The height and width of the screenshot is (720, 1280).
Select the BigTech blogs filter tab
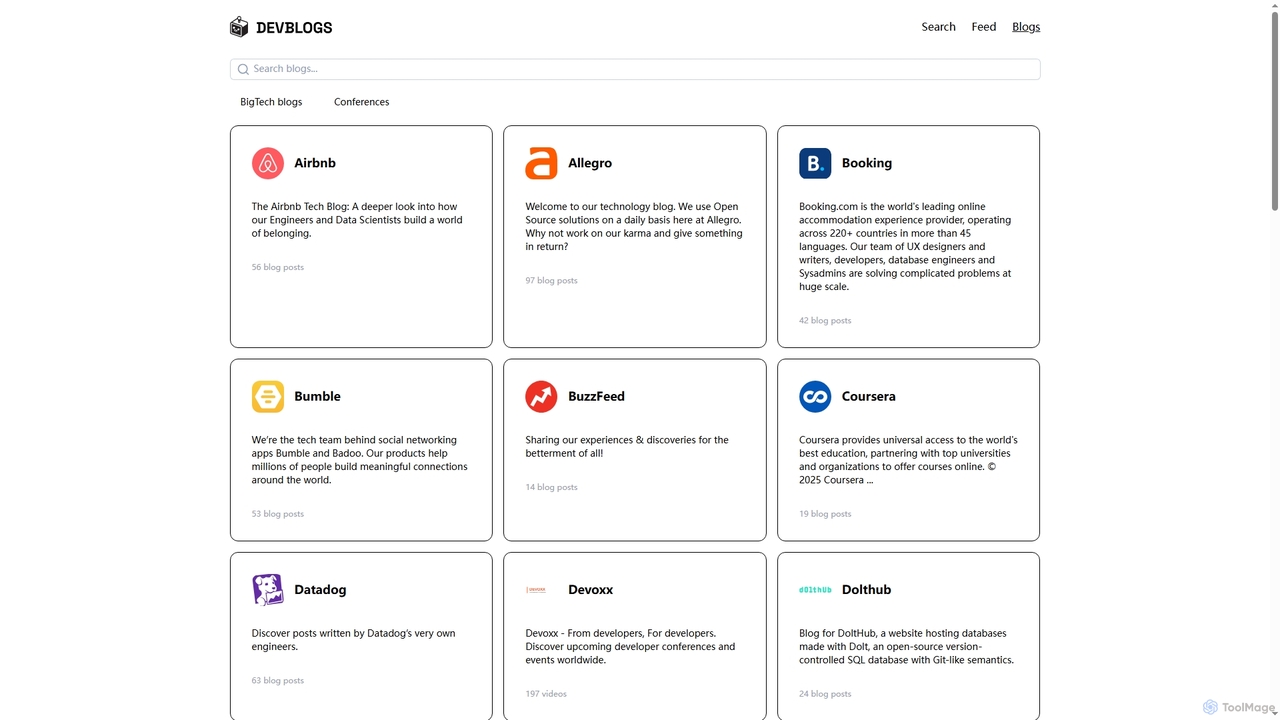(x=271, y=102)
